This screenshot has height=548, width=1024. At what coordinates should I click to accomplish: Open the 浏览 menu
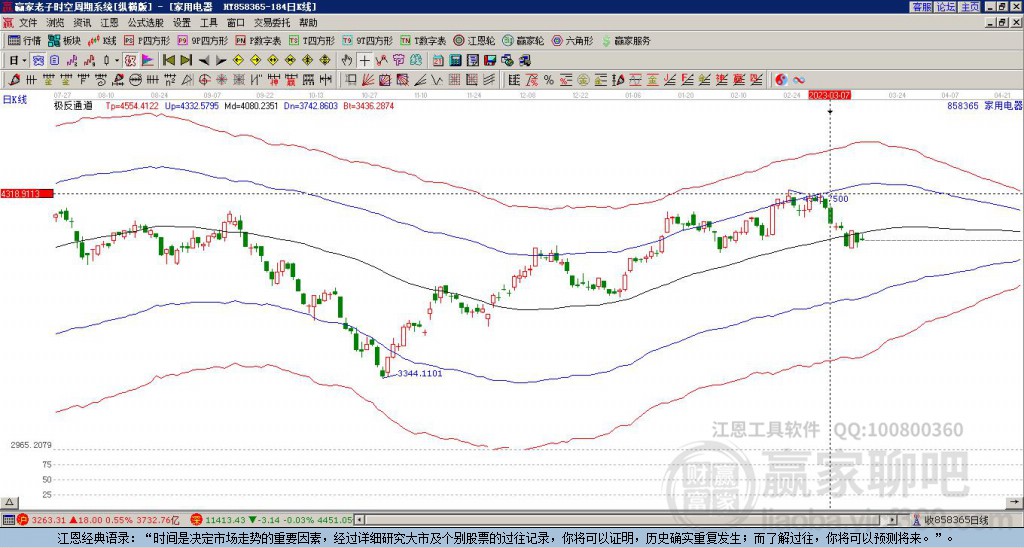(x=56, y=23)
